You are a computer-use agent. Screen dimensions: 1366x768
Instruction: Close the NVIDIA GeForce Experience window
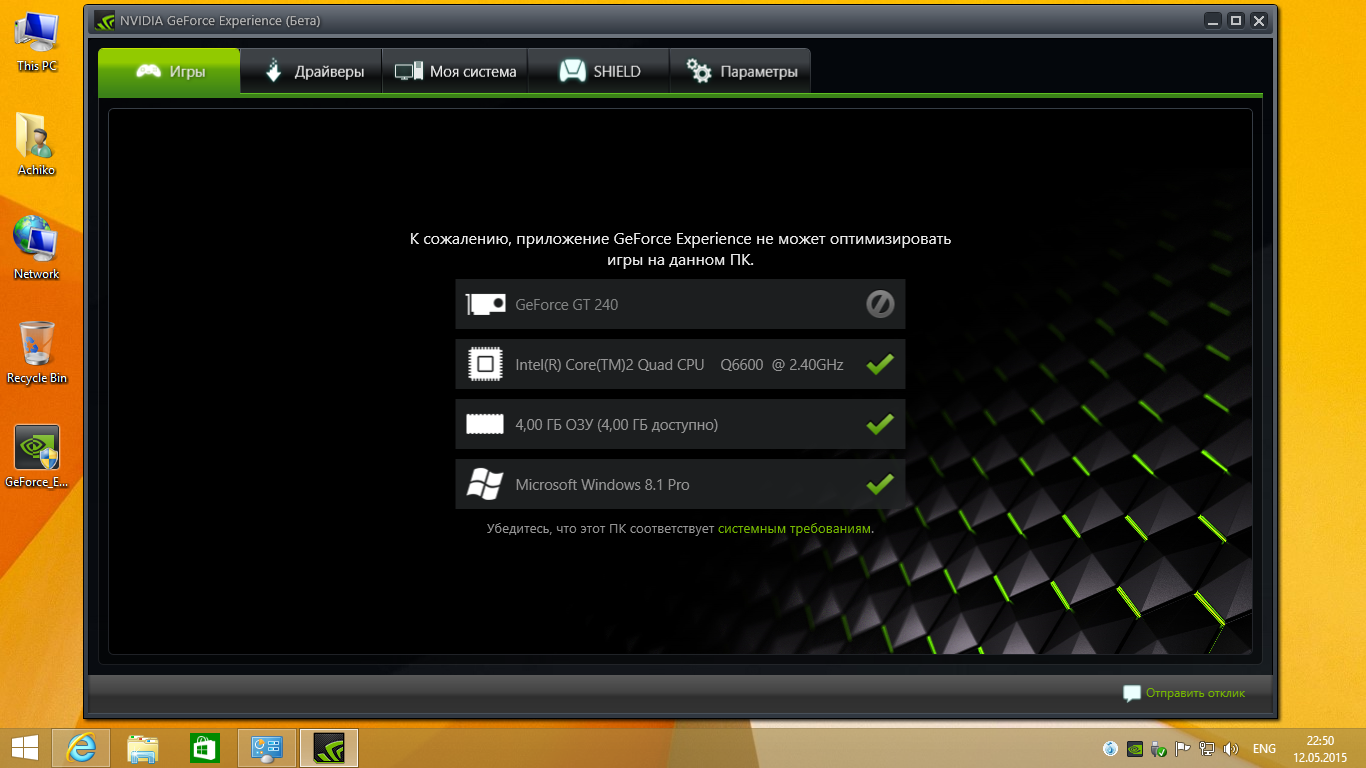[x=1259, y=20]
